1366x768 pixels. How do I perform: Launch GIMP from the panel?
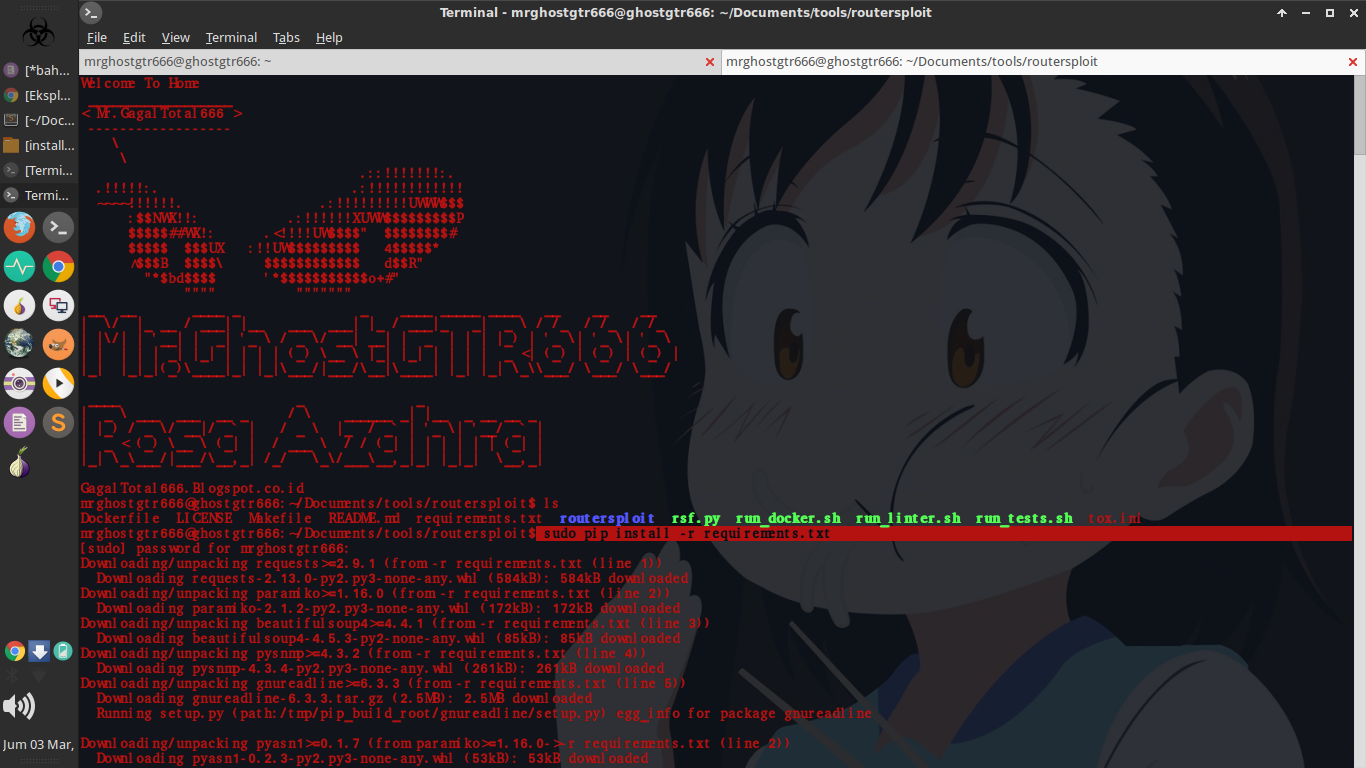coord(58,344)
